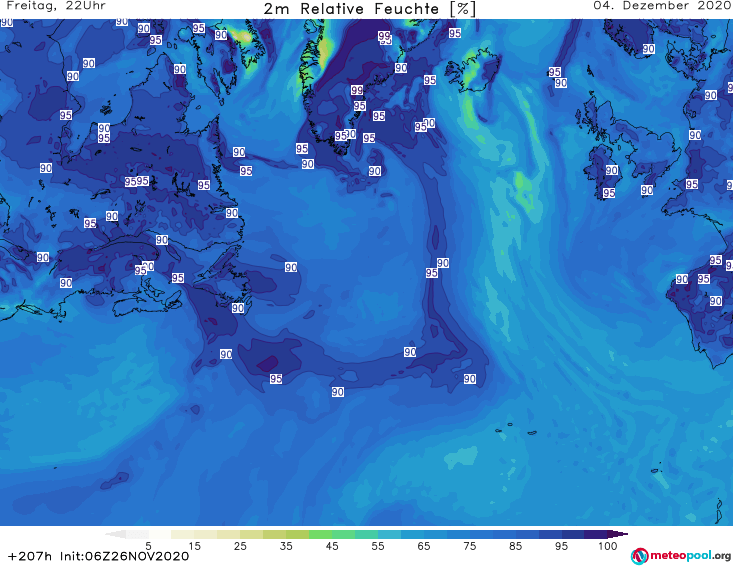The width and height of the screenshot is (733, 566).
Task: Click the legend value 15
Action: click(194, 546)
